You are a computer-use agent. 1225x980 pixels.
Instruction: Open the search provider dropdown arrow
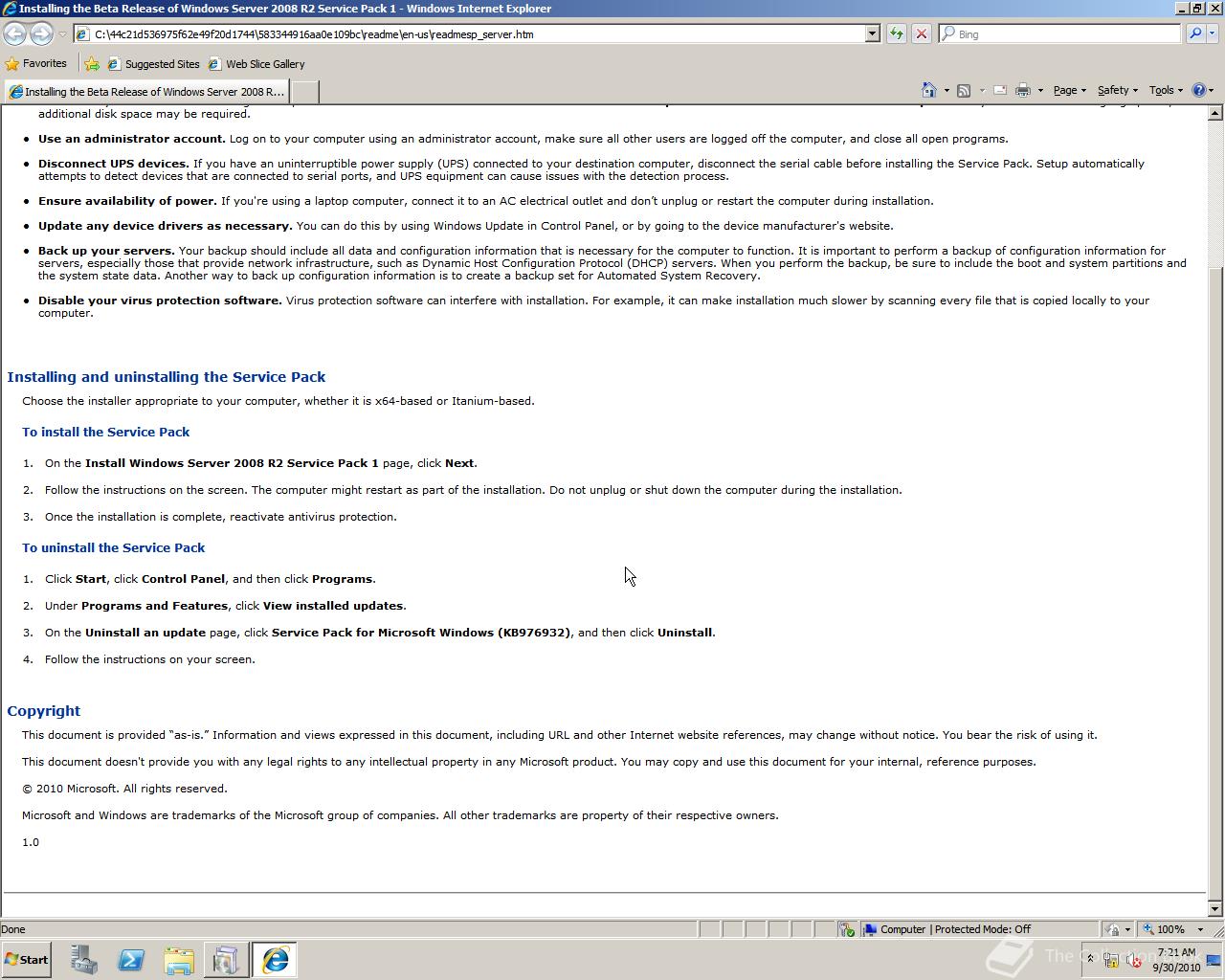coord(1212,33)
